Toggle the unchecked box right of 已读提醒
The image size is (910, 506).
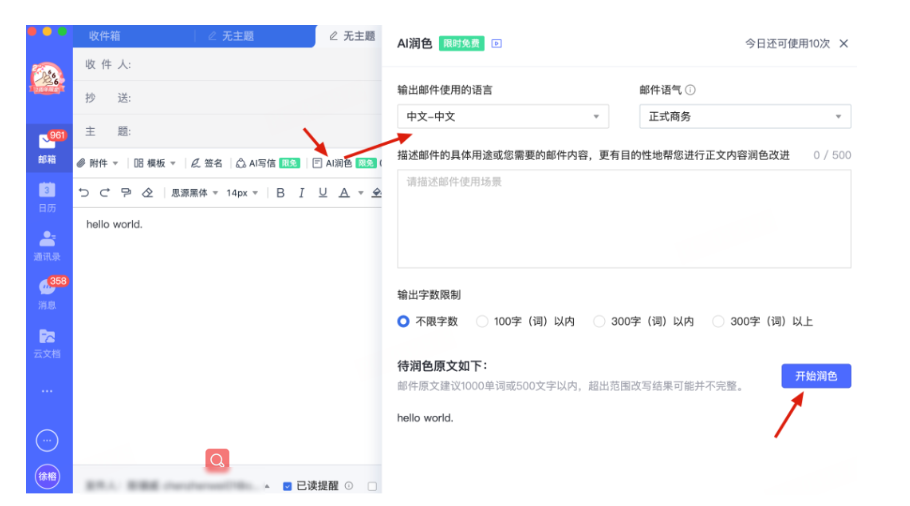[372, 486]
